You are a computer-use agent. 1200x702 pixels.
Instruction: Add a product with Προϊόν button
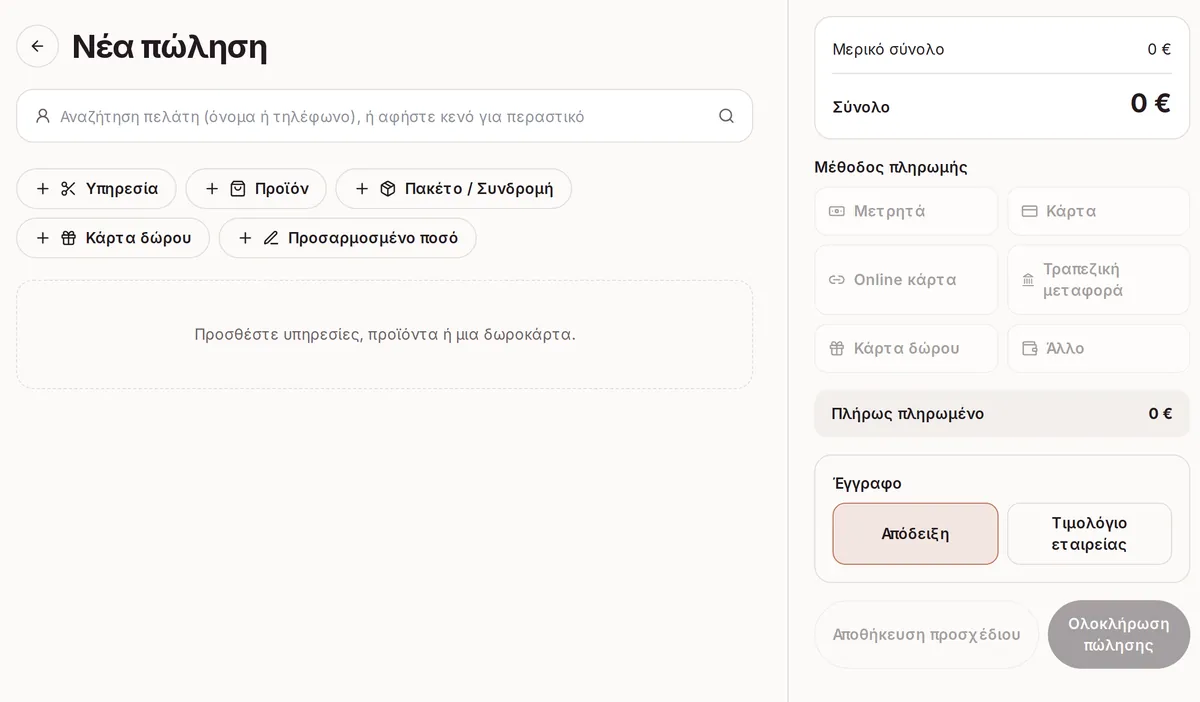(x=256, y=189)
